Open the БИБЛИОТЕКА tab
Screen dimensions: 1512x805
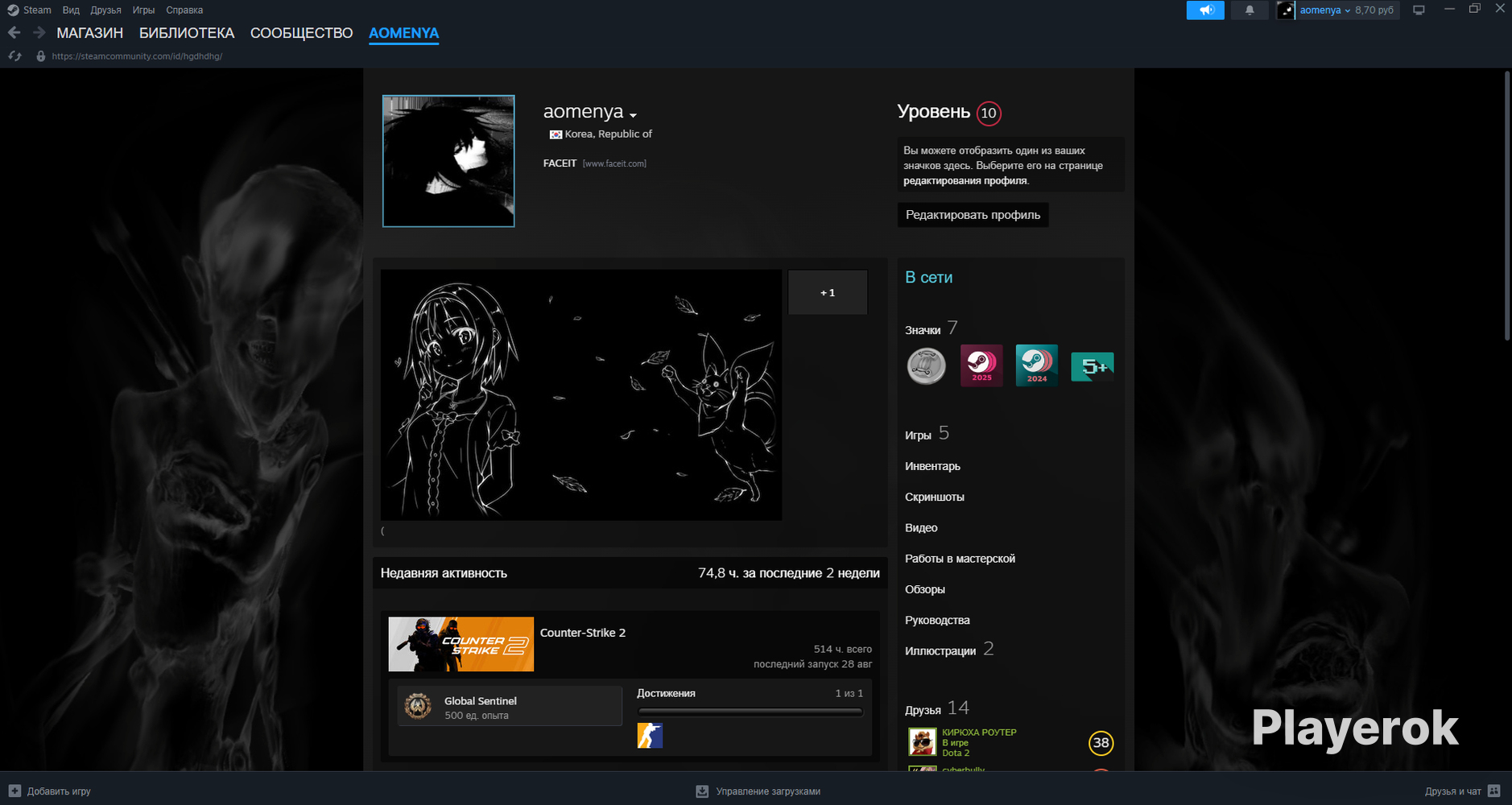tap(187, 33)
